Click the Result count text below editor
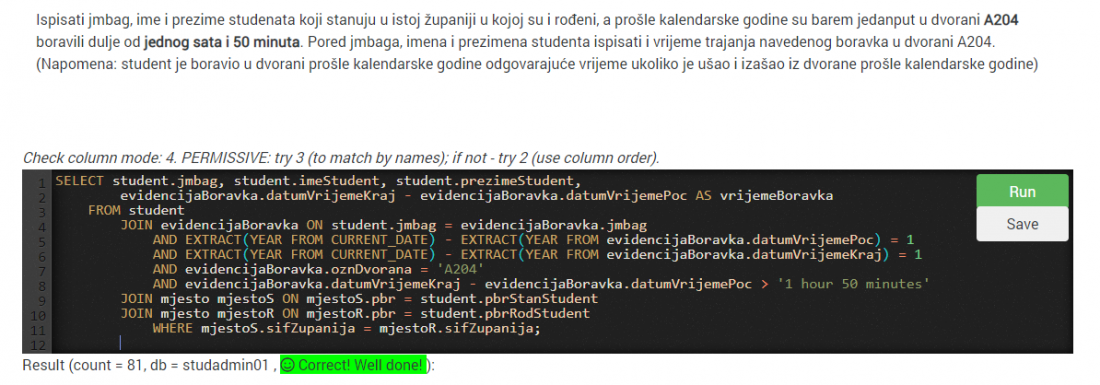 149,366
